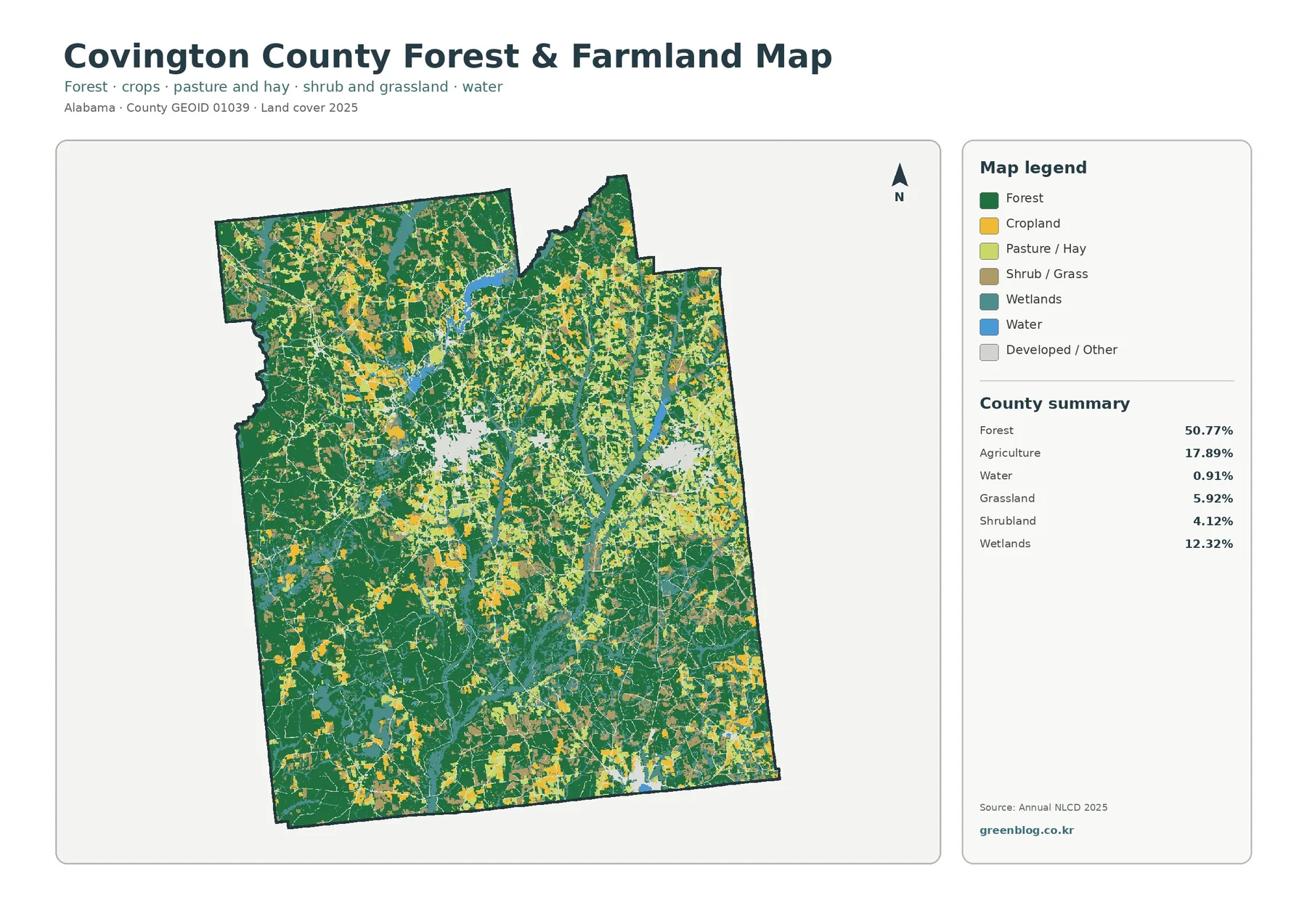The width and height of the screenshot is (1307, 924).
Task: Click the 'Pasture / Hay' legend label
Action: [x=1046, y=249]
